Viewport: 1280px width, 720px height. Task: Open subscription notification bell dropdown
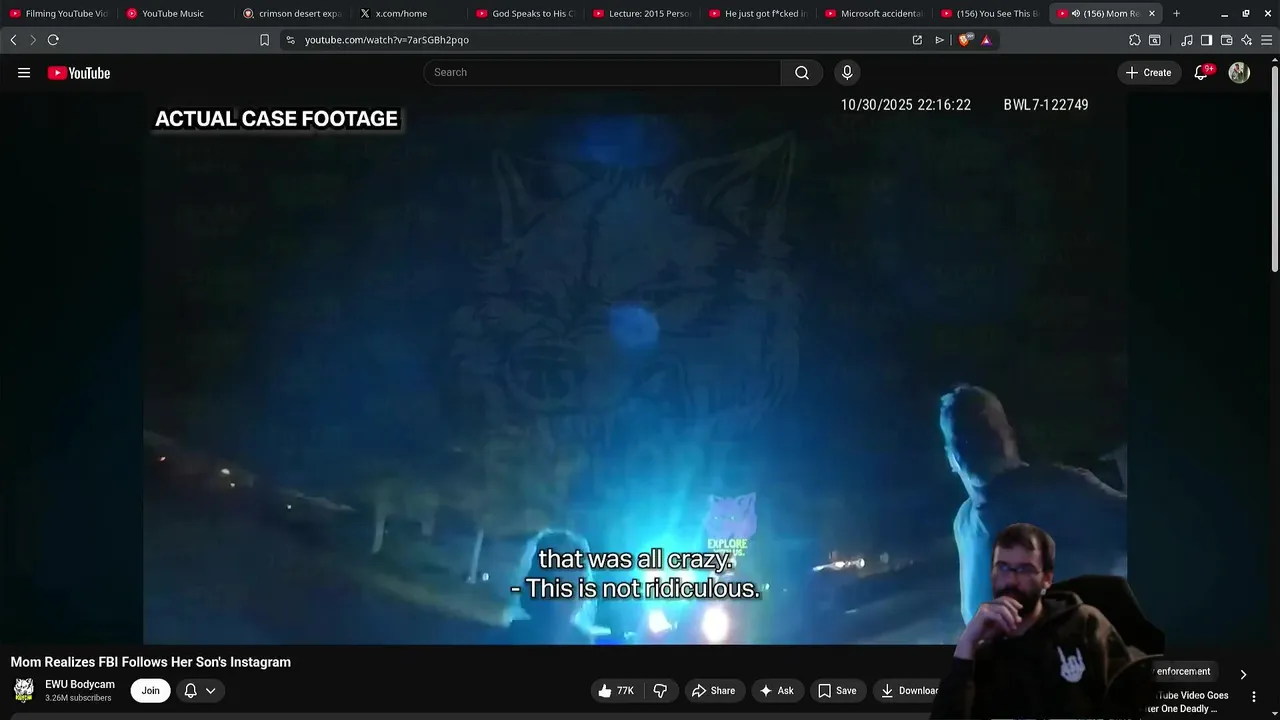pyautogui.click(x=200, y=690)
